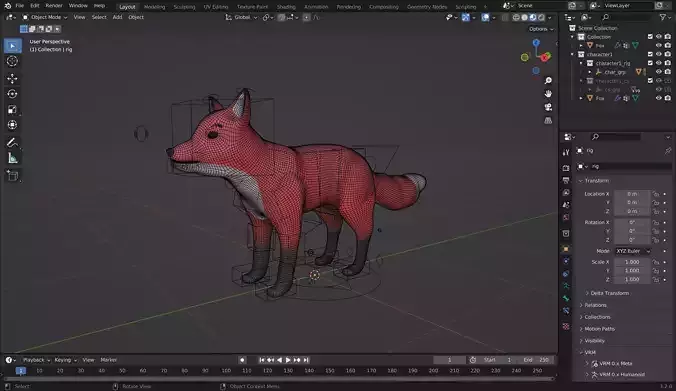This screenshot has width=676, height=391.
Task: Open the timeline Keying menu
Action: (x=66, y=360)
